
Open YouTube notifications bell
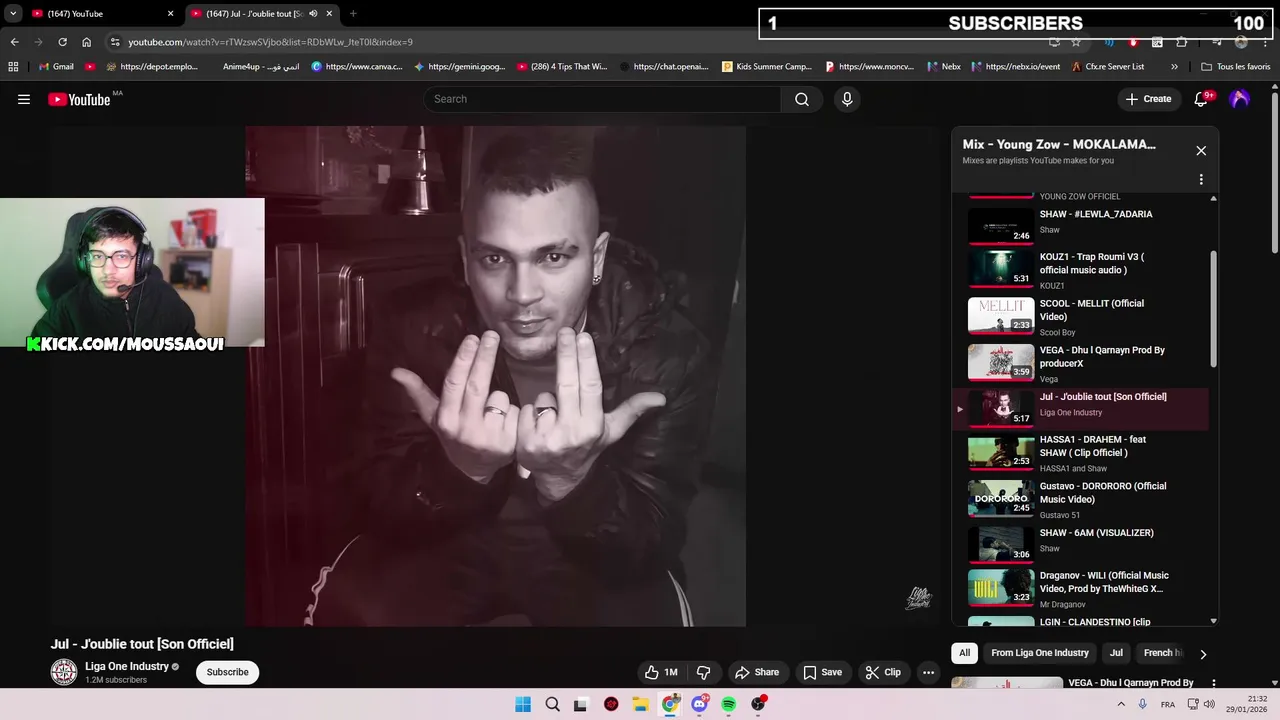click(1201, 99)
